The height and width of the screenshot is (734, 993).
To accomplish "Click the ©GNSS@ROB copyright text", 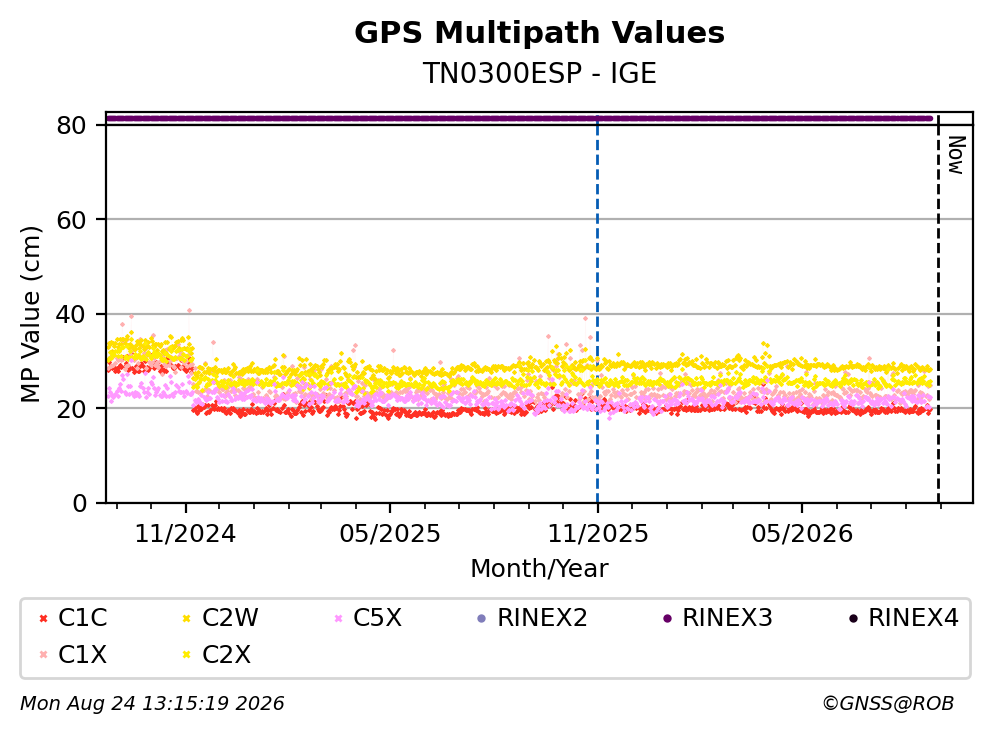I will (888, 704).
